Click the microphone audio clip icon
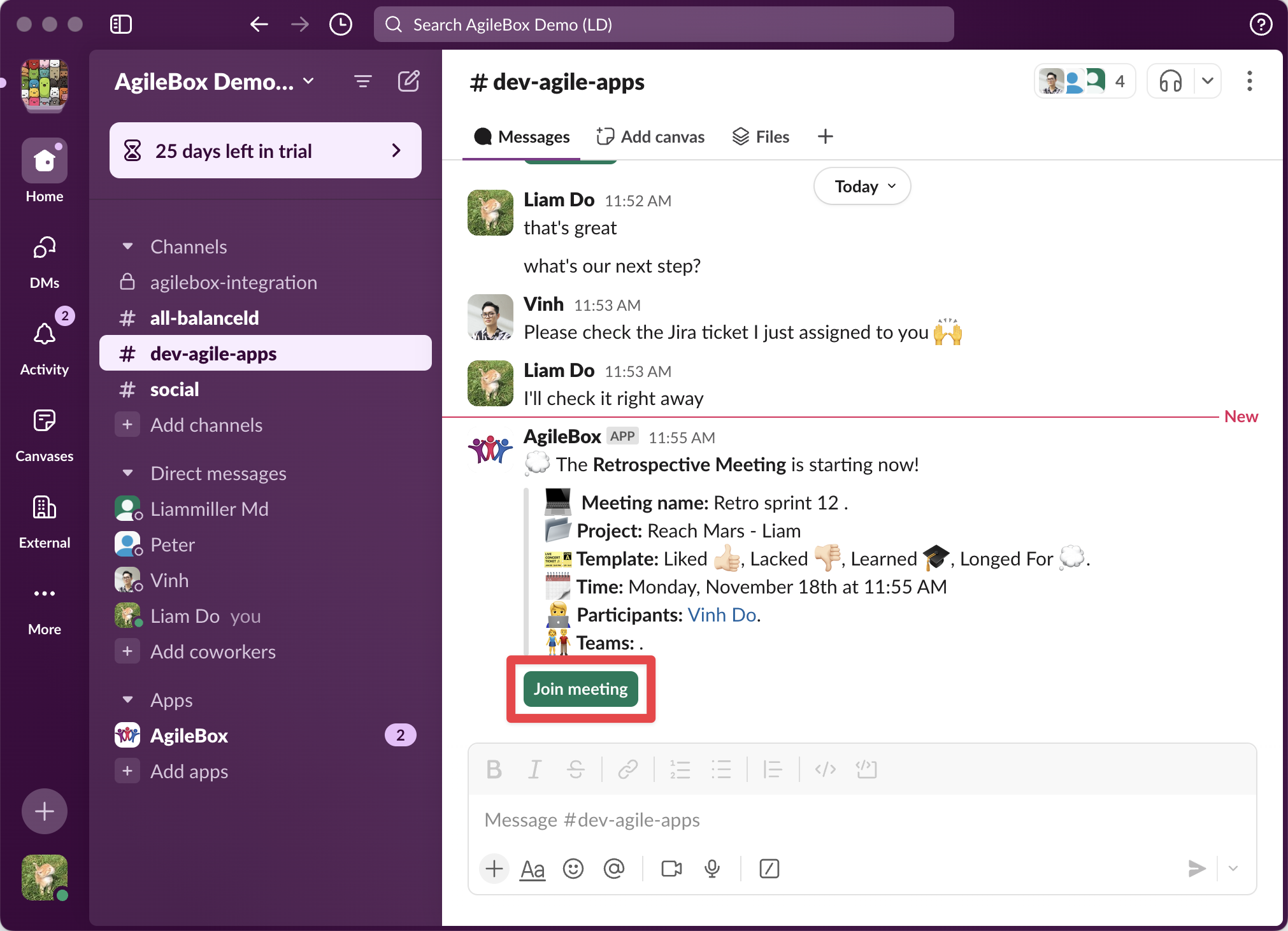Screen dimensions: 1288x931 click(x=712, y=869)
